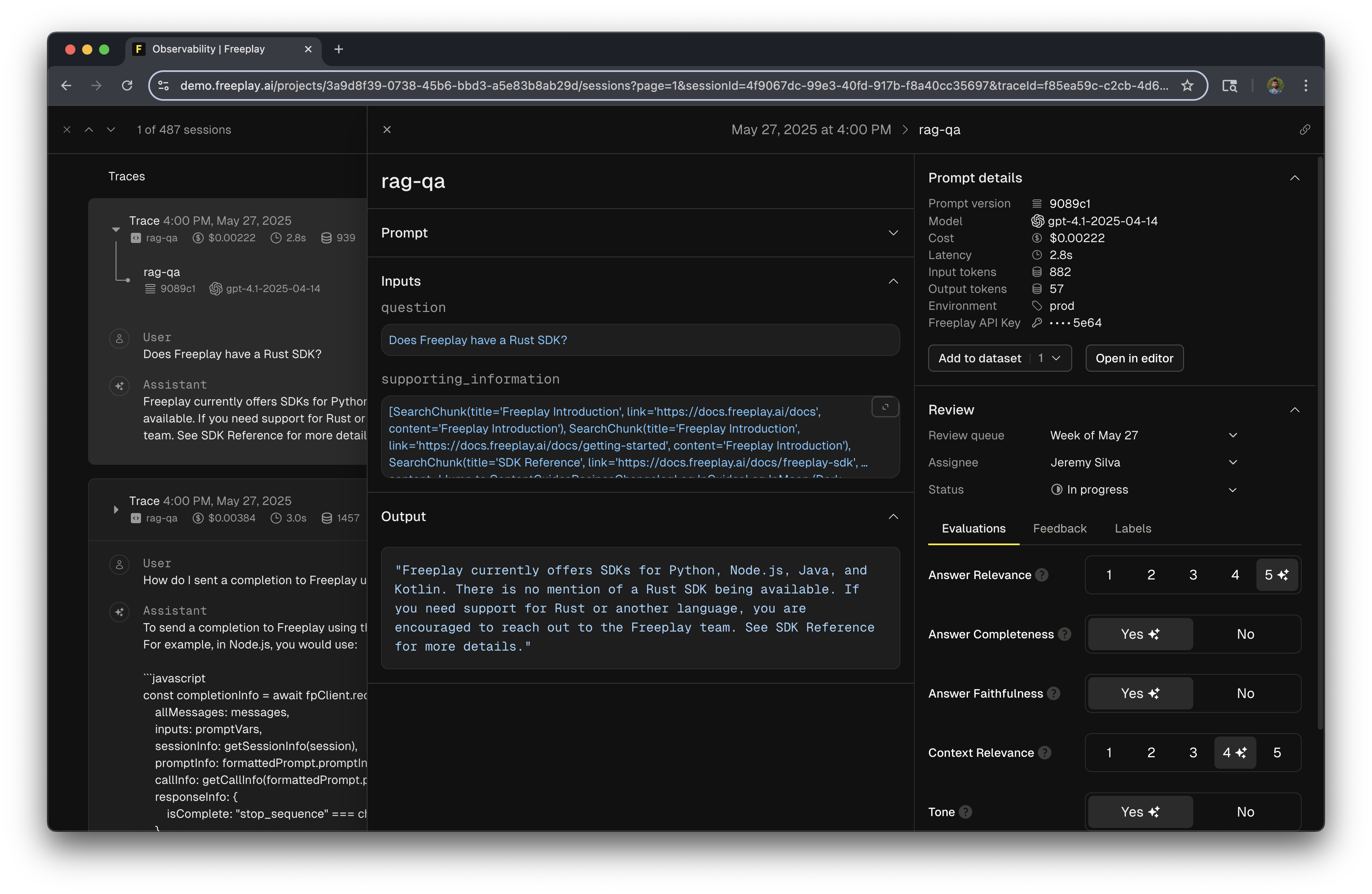Rate Answer Relevance as 5
This screenshot has height=894, width=1372.
[1276, 575]
